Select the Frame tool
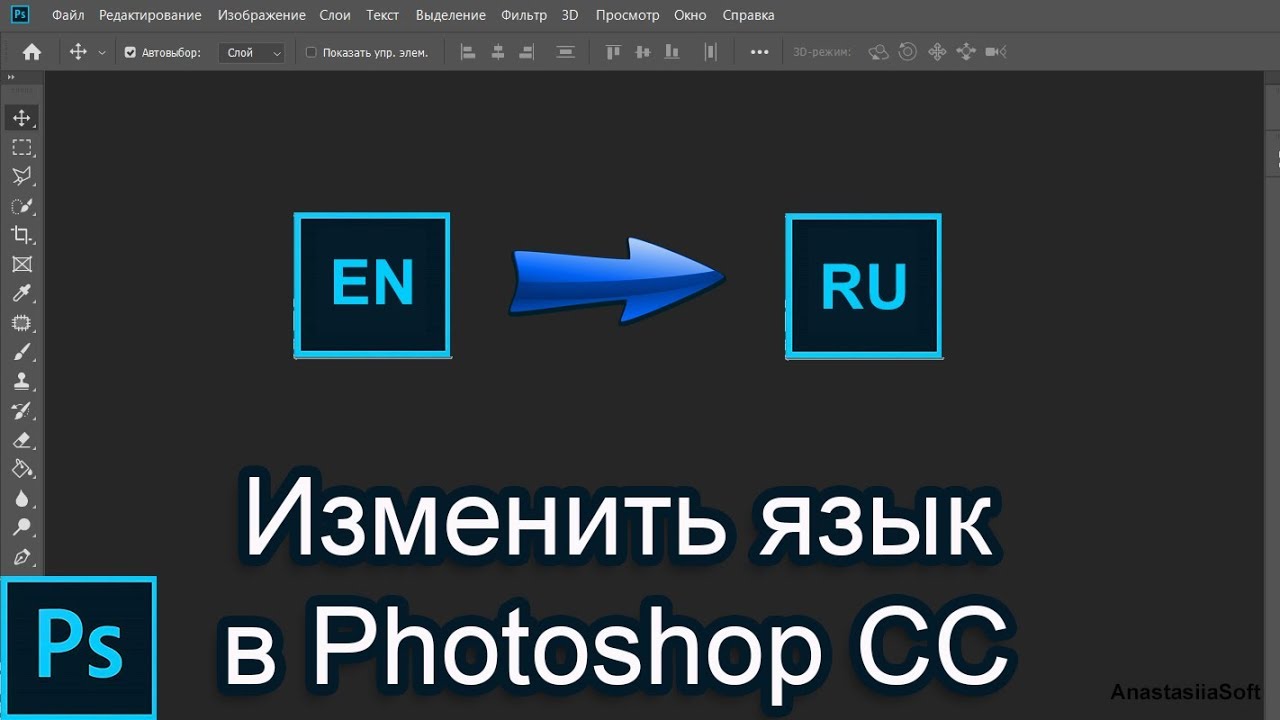1280x720 pixels. (21, 264)
